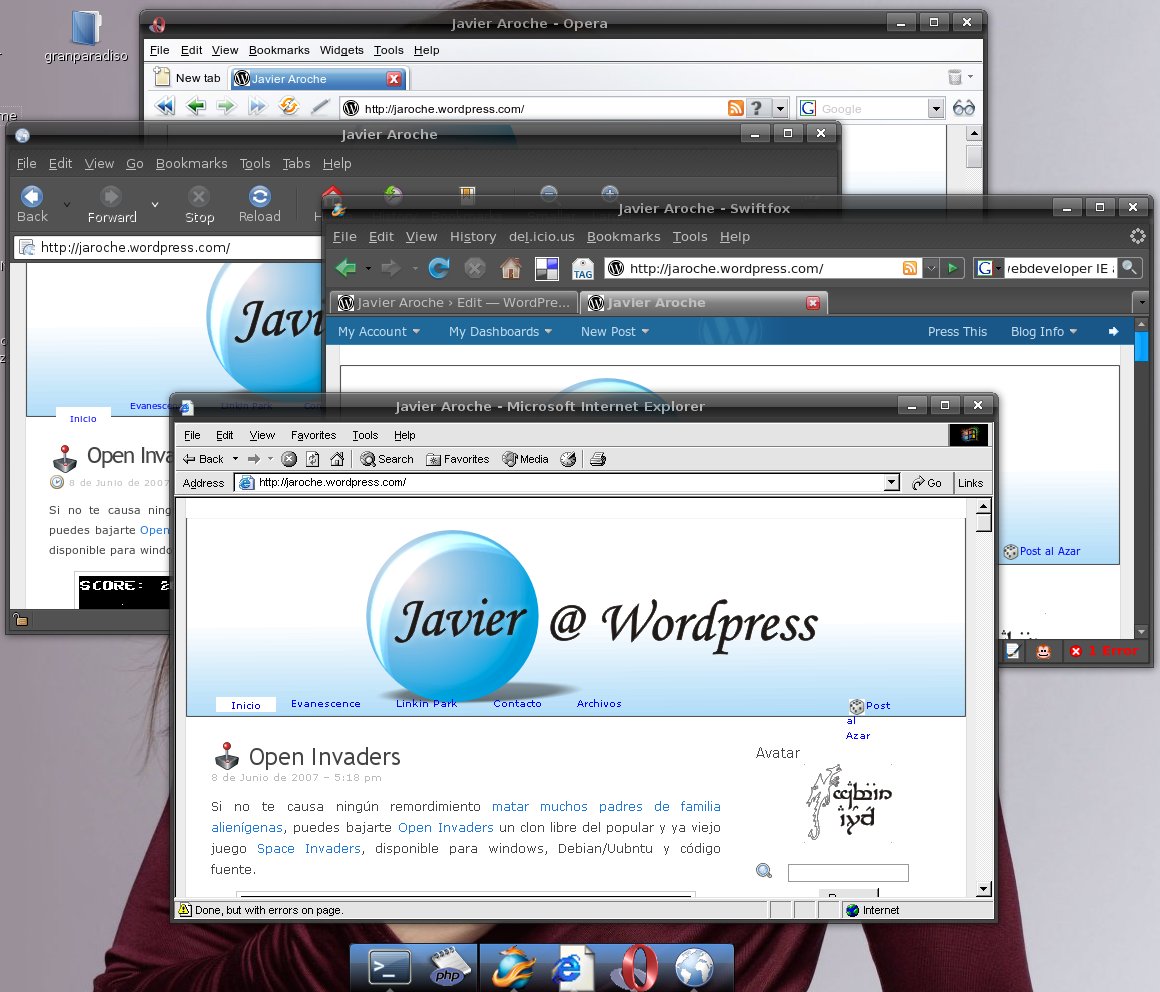Open the Archivos link in the IE page
This screenshot has height=992, width=1160.
[x=599, y=703]
